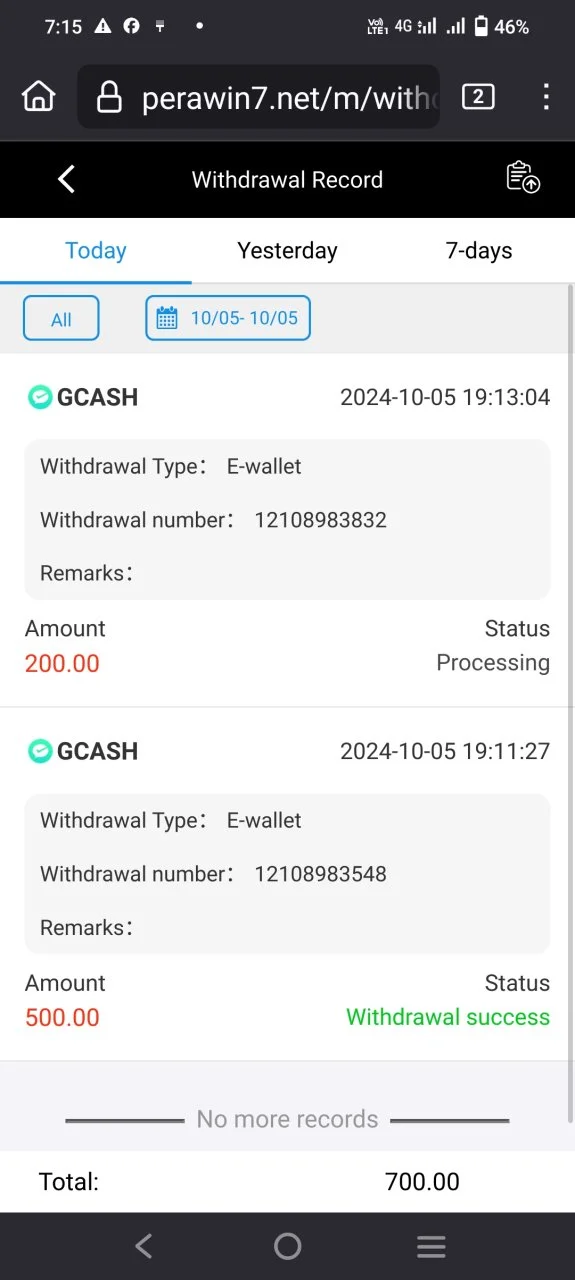
Task: Tap the clipboard upload icon in header
Action: point(523,177)
